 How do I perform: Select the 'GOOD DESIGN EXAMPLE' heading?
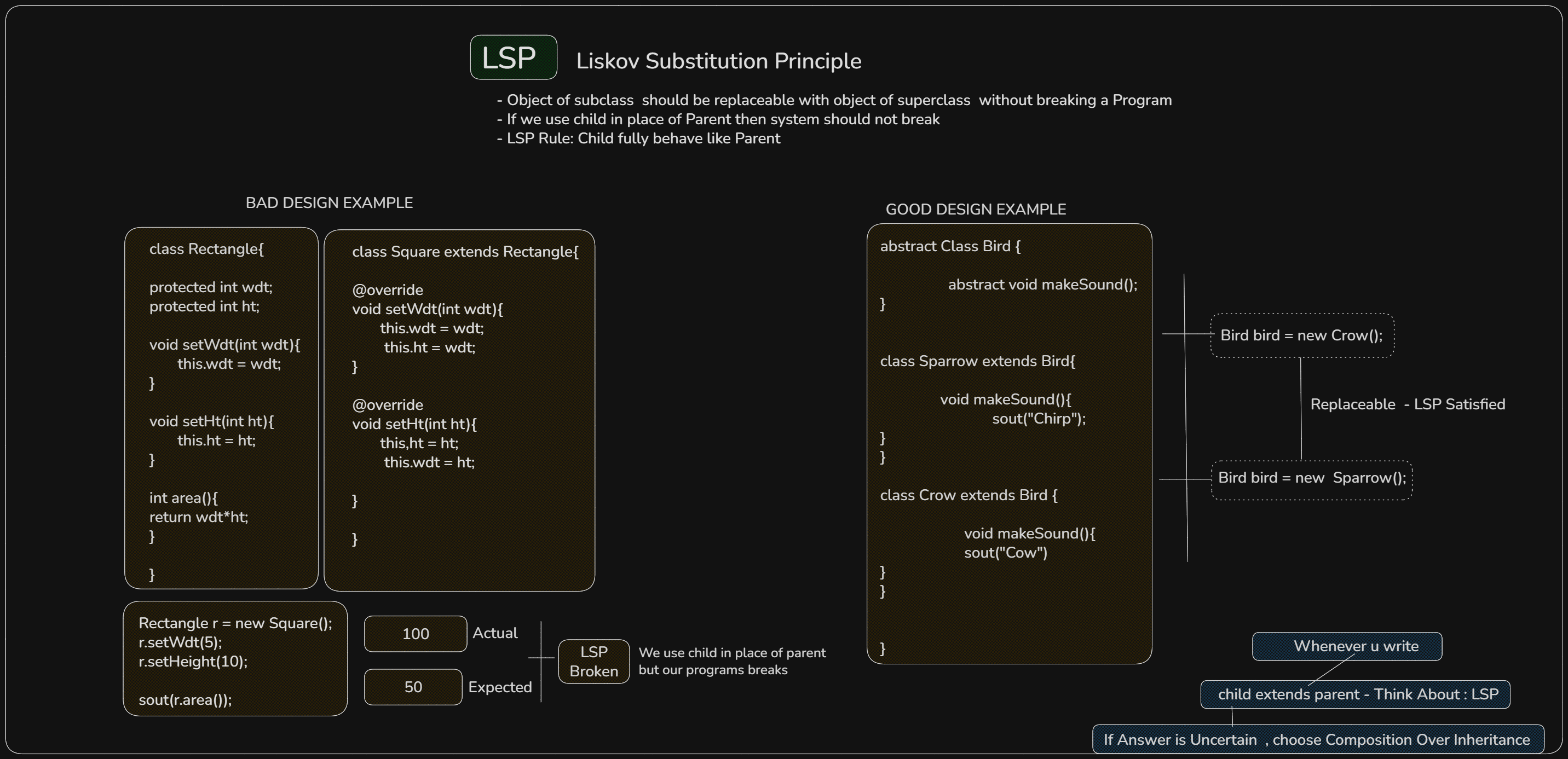tap(976, 209)
